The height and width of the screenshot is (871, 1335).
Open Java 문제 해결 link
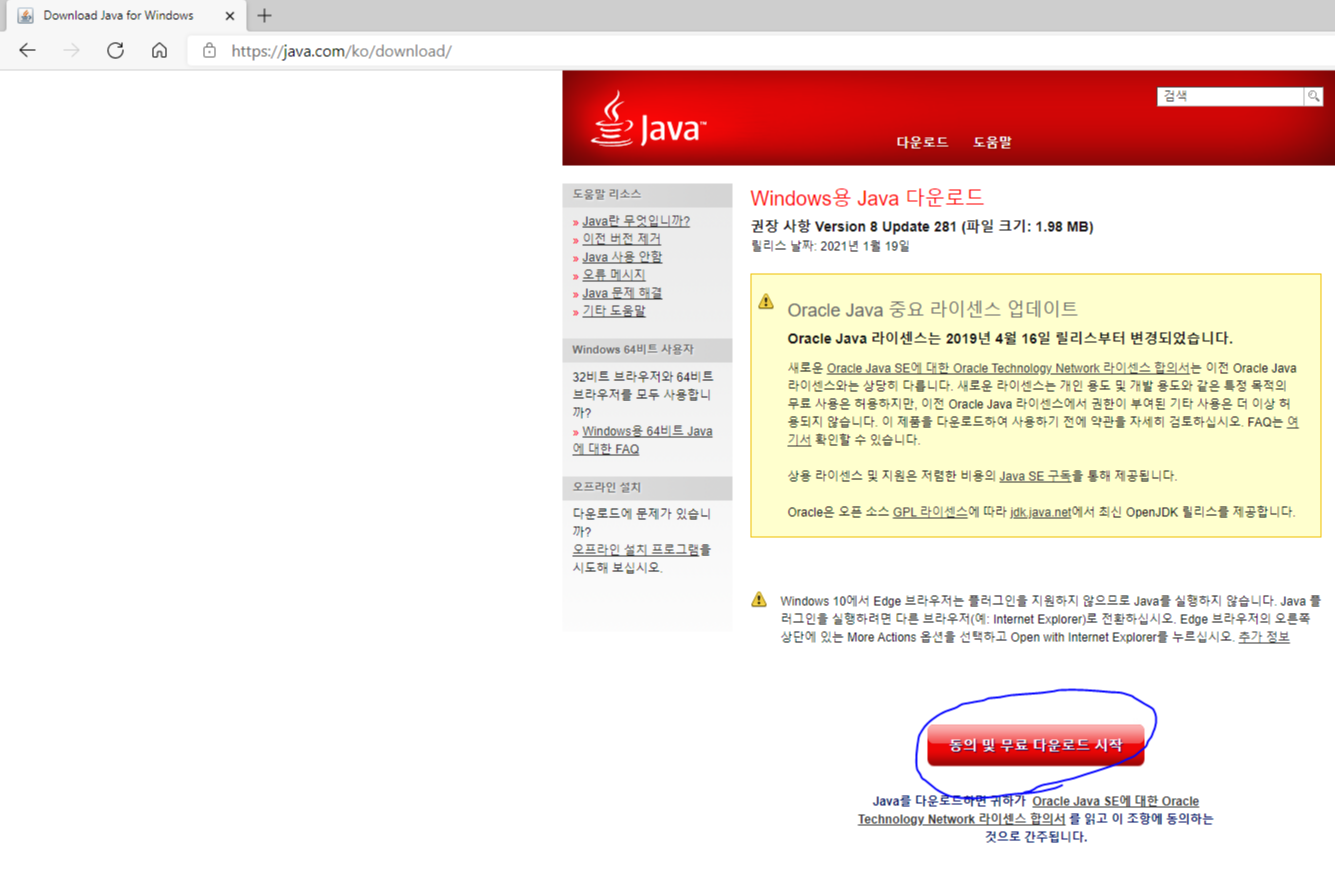pyautogui.click(x=622, y=293)
